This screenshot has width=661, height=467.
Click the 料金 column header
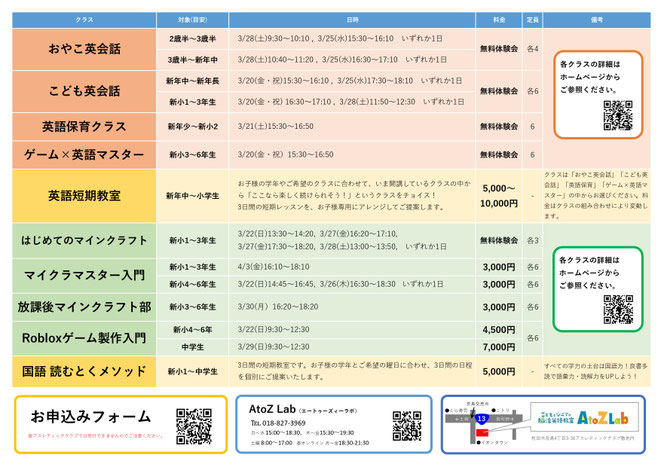coord(498,19)
